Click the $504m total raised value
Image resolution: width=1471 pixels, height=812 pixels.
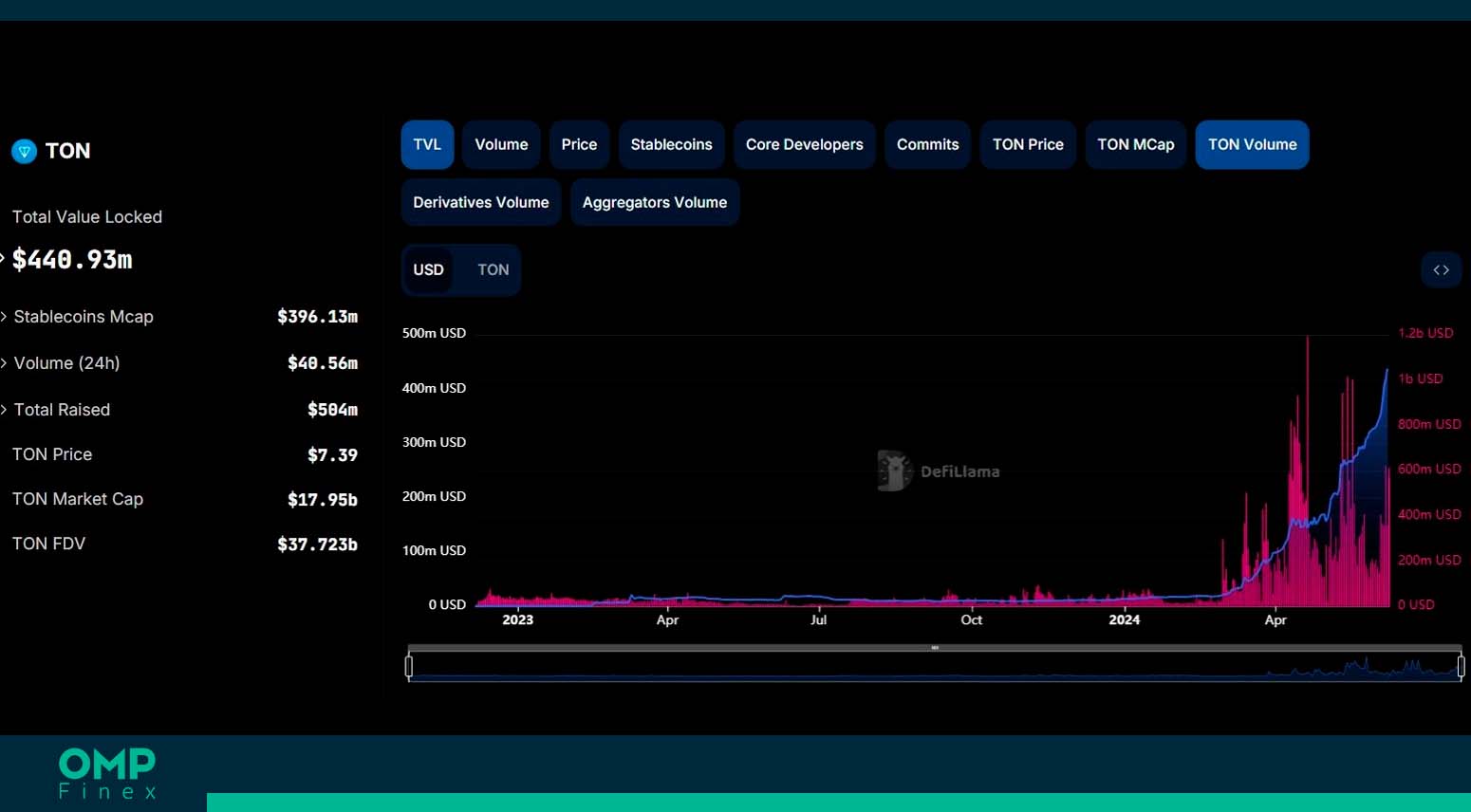[332, 410]
